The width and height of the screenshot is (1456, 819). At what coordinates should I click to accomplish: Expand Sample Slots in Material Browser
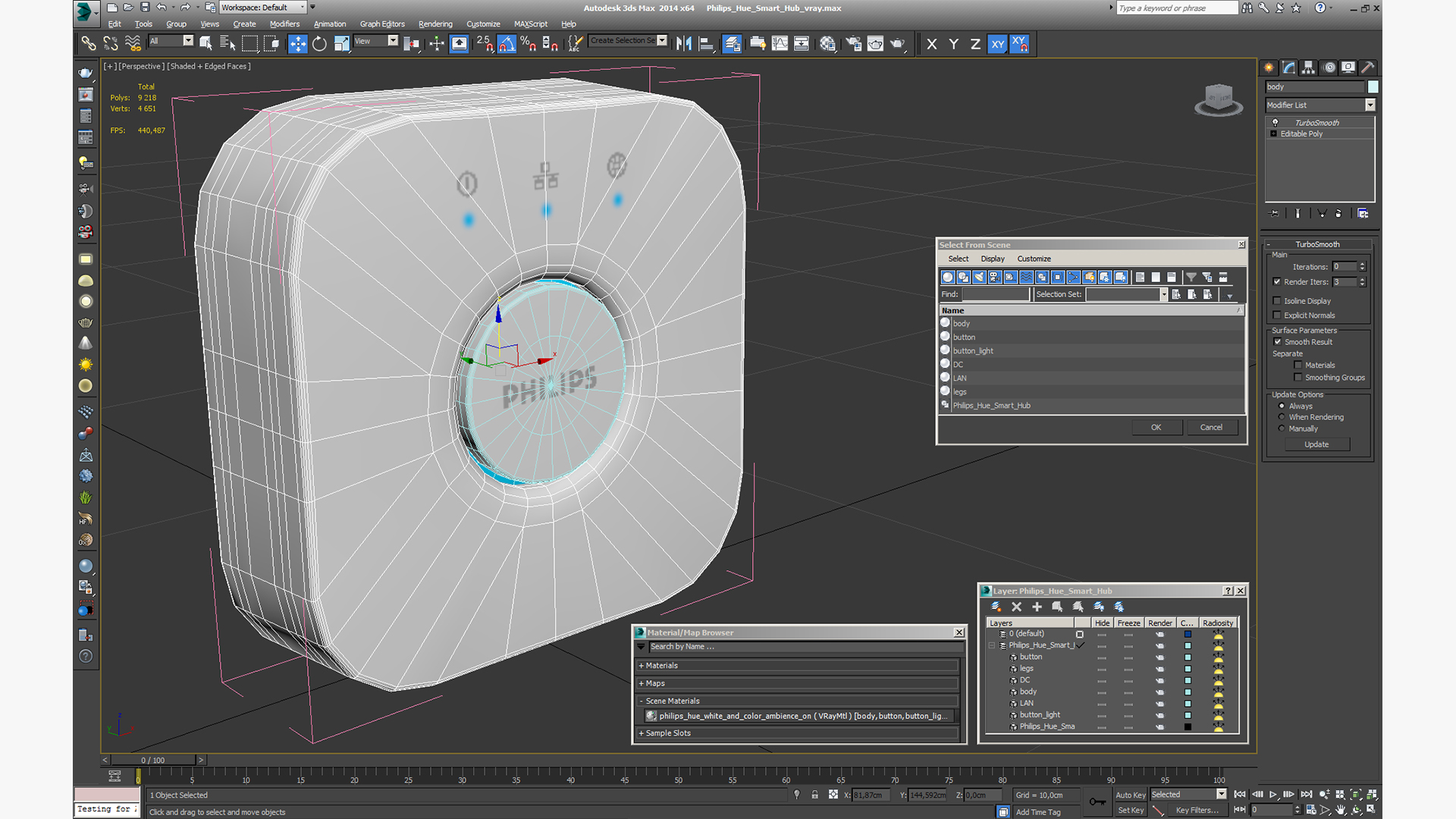pos(799,733)
